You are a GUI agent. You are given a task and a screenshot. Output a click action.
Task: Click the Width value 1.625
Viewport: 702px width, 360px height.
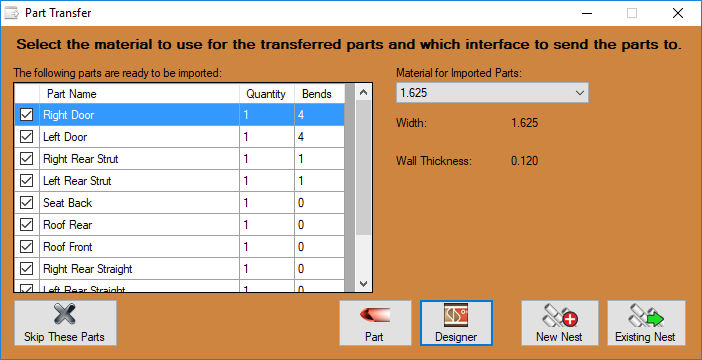[525, 123]
